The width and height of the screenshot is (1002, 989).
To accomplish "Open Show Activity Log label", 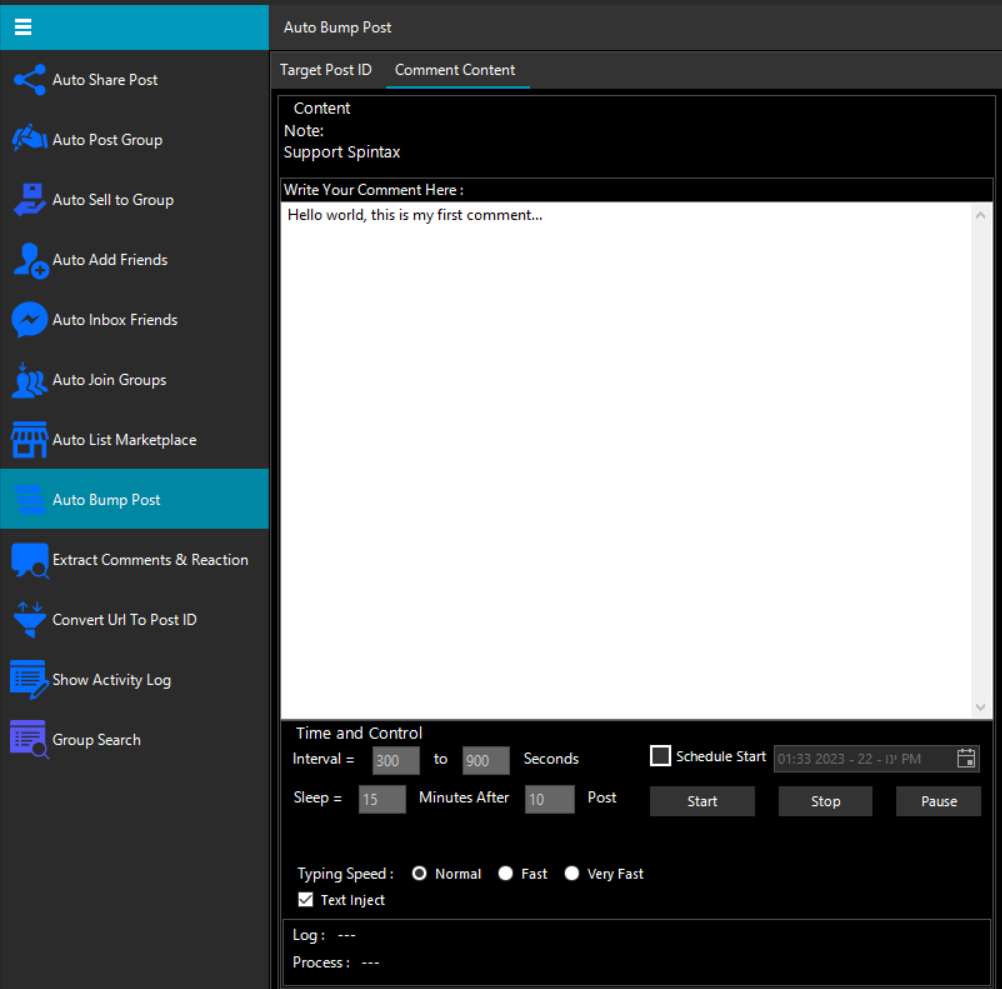I will coord(112,680).
